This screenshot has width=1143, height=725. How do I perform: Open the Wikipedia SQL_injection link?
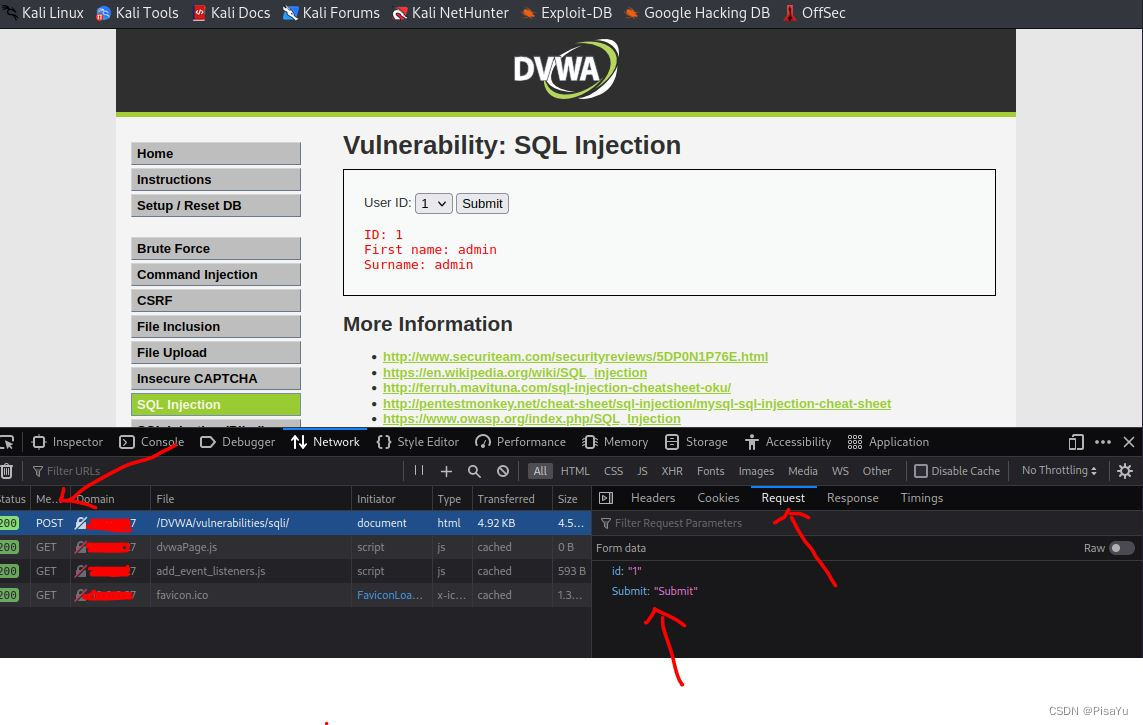tap(515, 372)
